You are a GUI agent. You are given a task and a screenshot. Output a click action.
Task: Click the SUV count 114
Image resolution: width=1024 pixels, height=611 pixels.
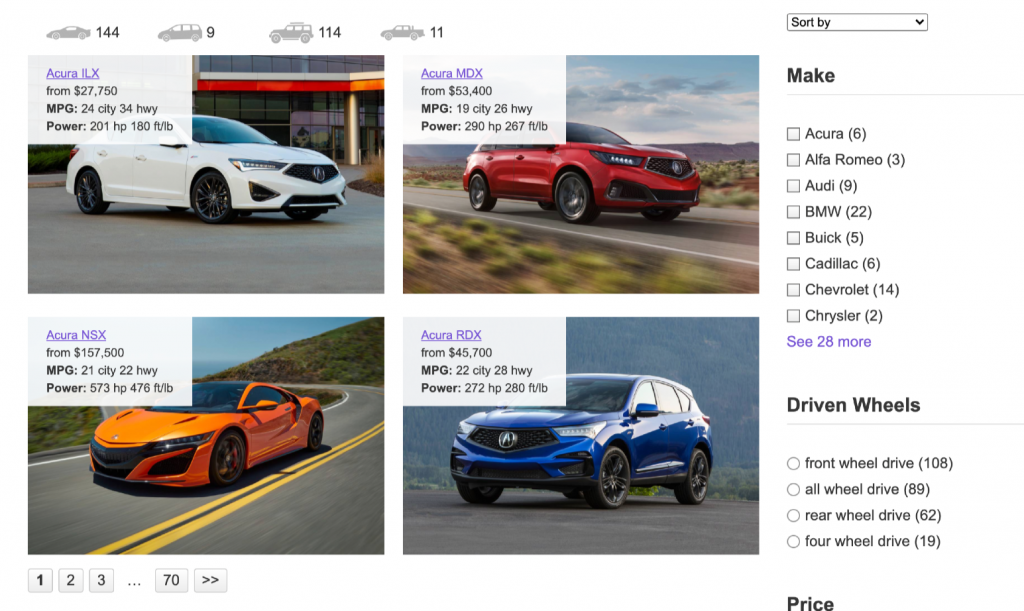click(x=330, y=33)
